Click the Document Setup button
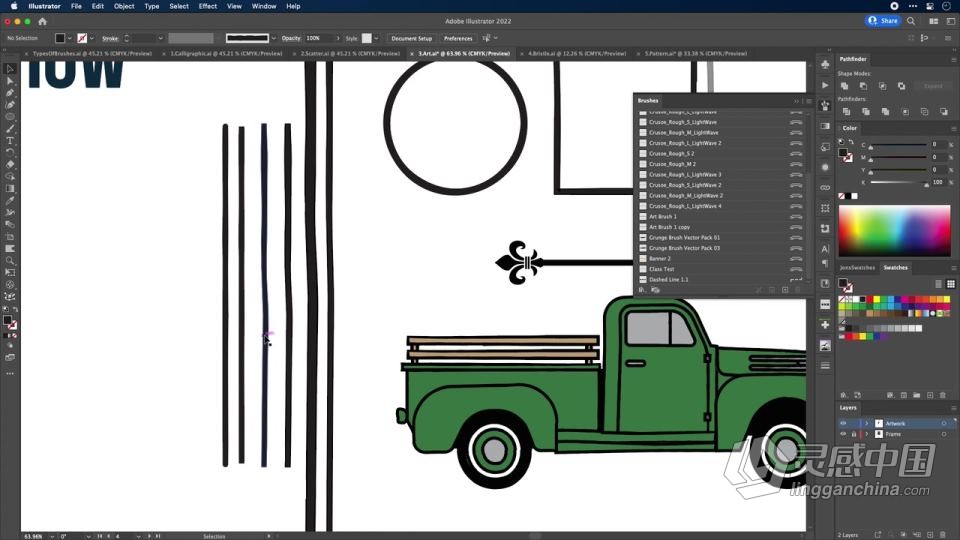 click(x=411, y=38)
